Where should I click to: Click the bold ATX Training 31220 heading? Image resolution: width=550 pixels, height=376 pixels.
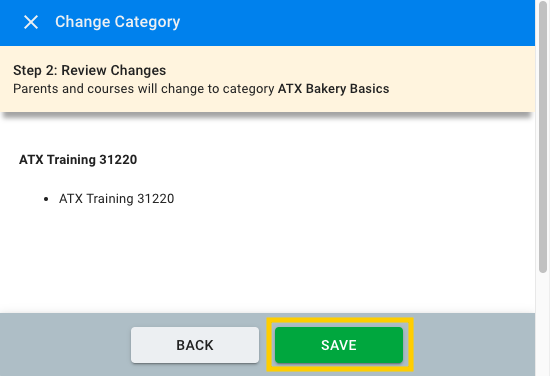click(x=78, y=160)
